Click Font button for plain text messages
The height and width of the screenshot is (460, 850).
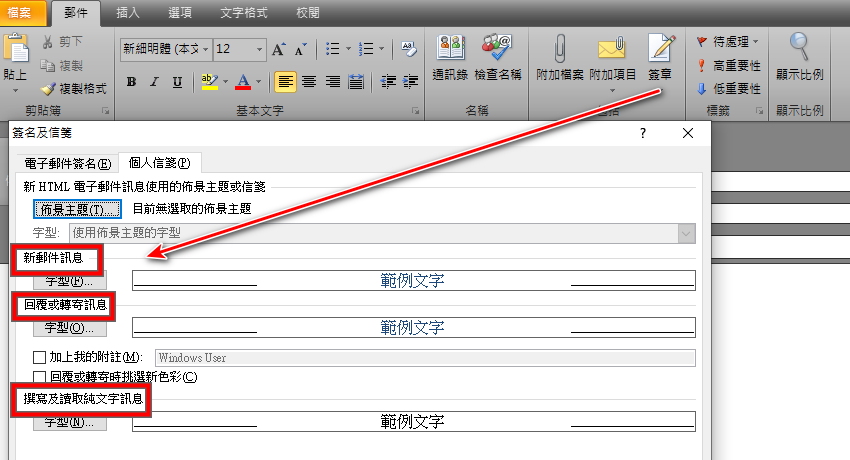(69, 422)
